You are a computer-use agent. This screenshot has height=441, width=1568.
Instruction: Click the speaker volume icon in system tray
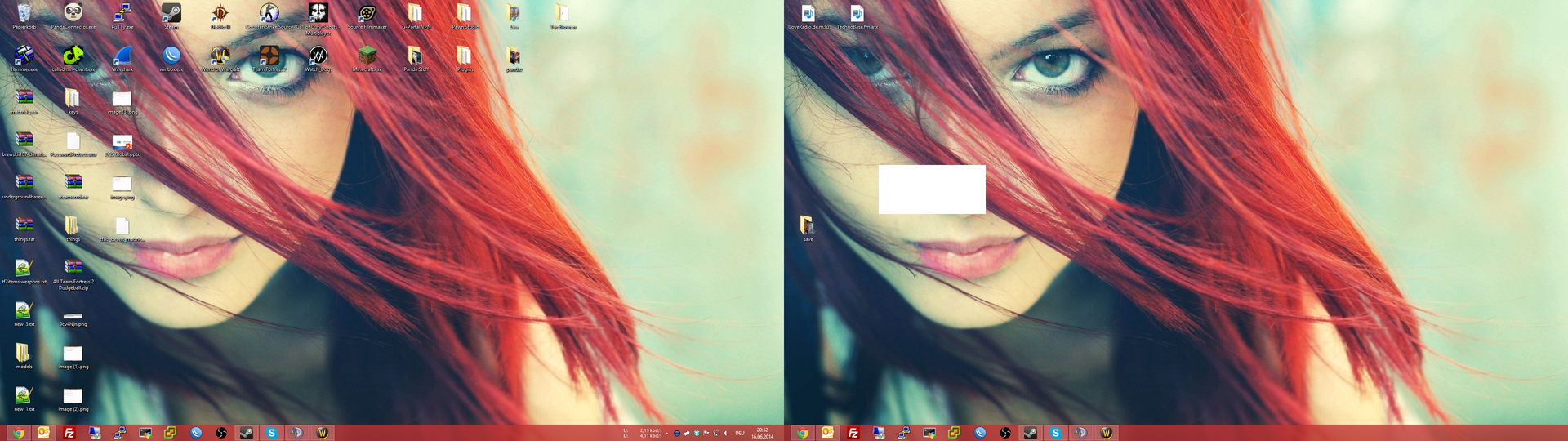click(x=726, y=433)
